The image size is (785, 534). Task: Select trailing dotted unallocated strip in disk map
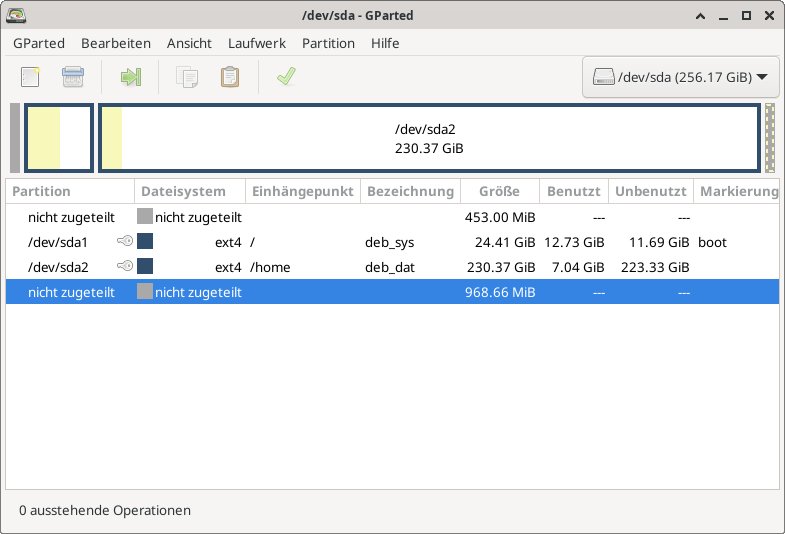(770, 138)
